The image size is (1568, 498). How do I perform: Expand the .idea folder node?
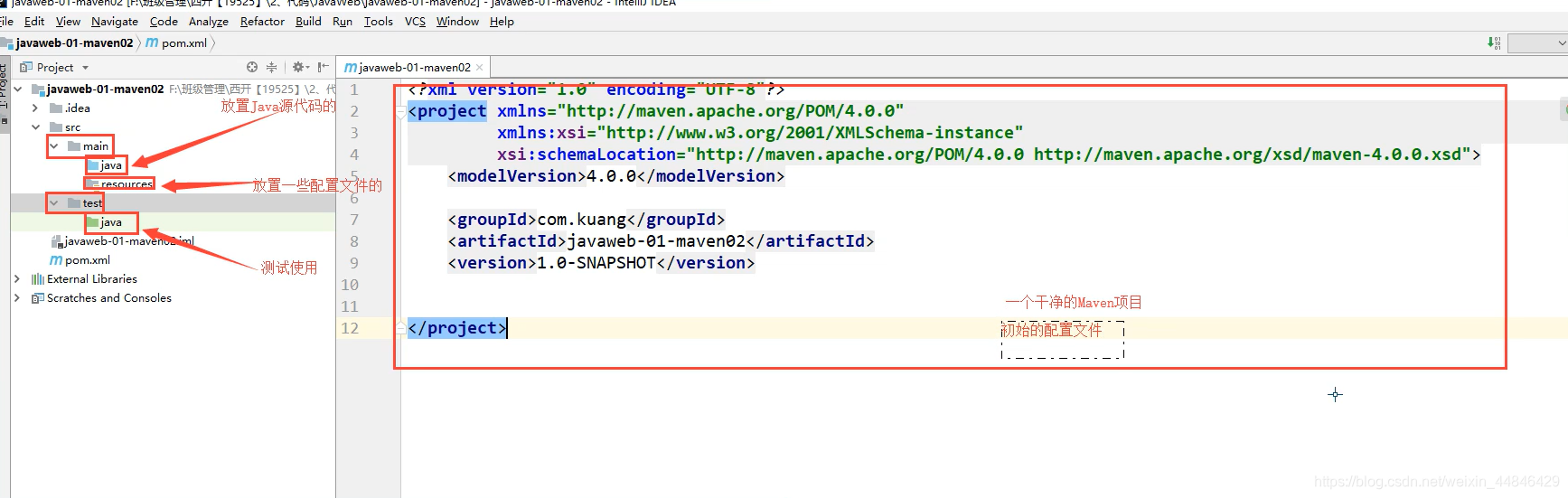click(x=35, y=108)
